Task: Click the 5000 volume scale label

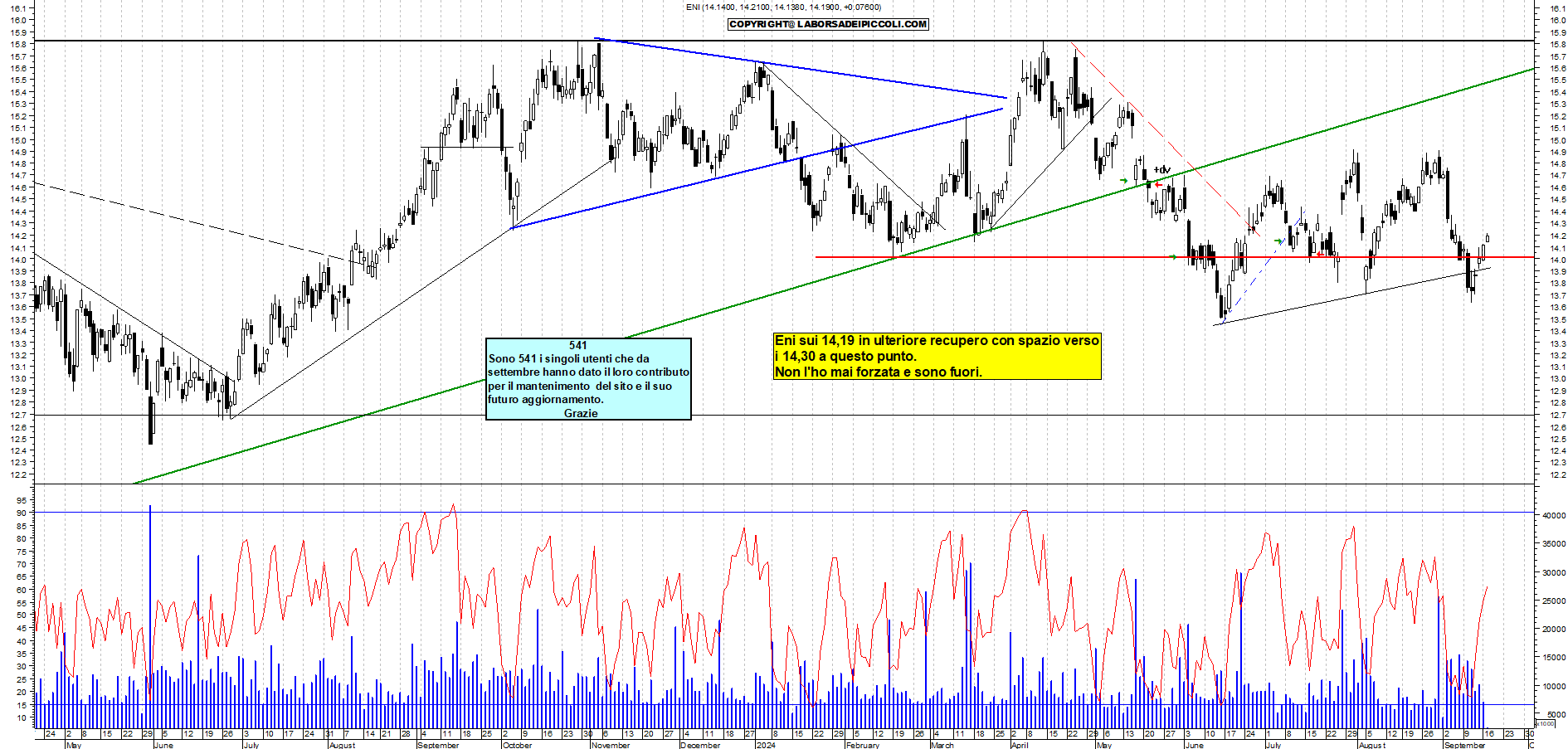Action: (x=1556, y=714)
